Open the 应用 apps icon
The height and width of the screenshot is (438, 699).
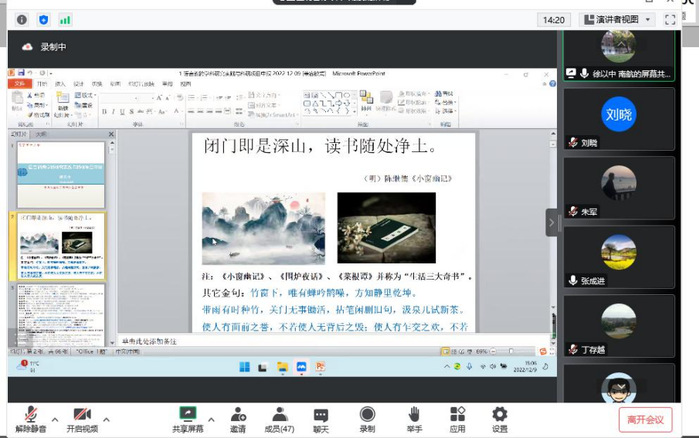(457, 414)
